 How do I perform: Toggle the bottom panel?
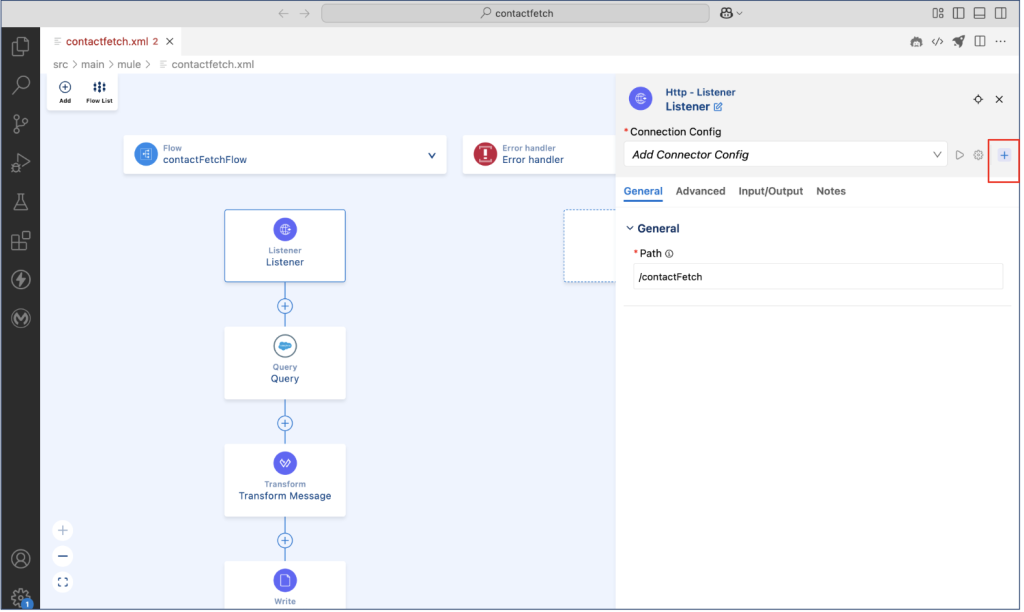tap(980, 13)
